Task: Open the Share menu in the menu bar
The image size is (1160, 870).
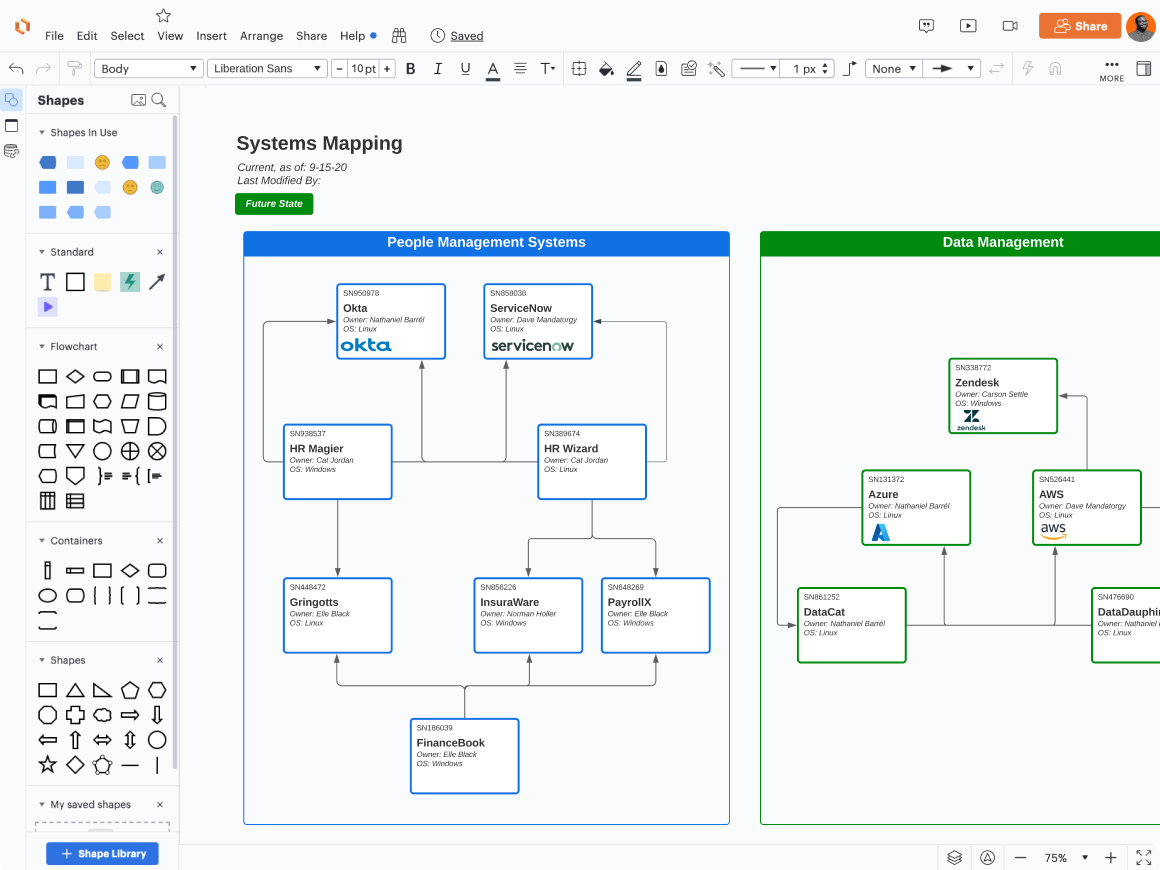Action: coord(311,35)
